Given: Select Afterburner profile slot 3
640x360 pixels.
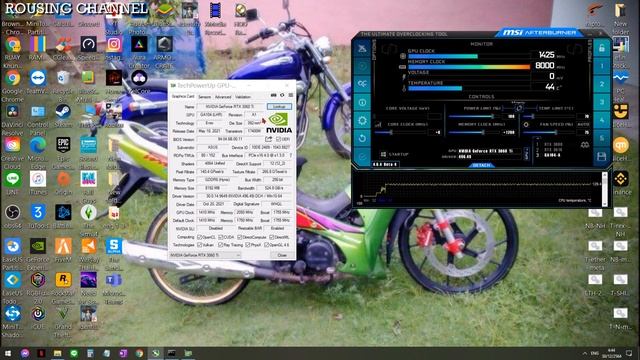Looking at the screenshot, I should [x=602, y=102].
